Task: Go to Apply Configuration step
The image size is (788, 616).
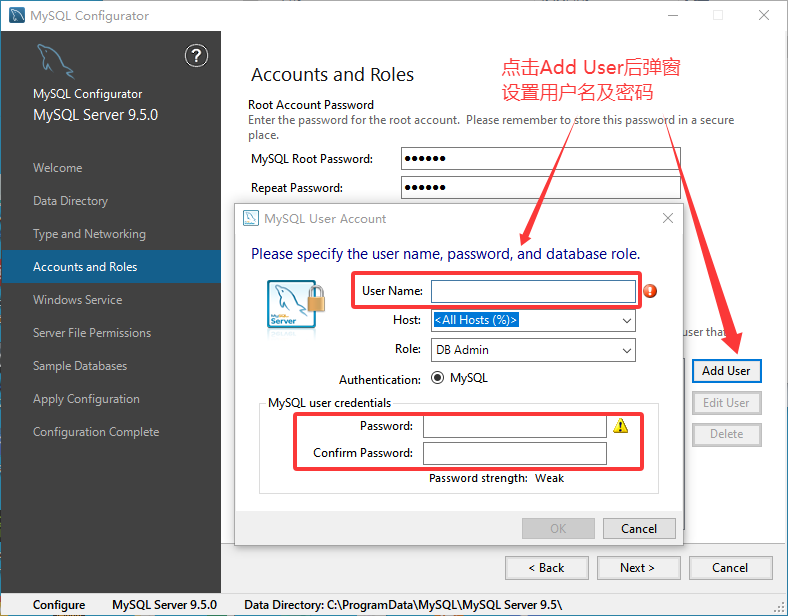Action: tap(86, 399)
